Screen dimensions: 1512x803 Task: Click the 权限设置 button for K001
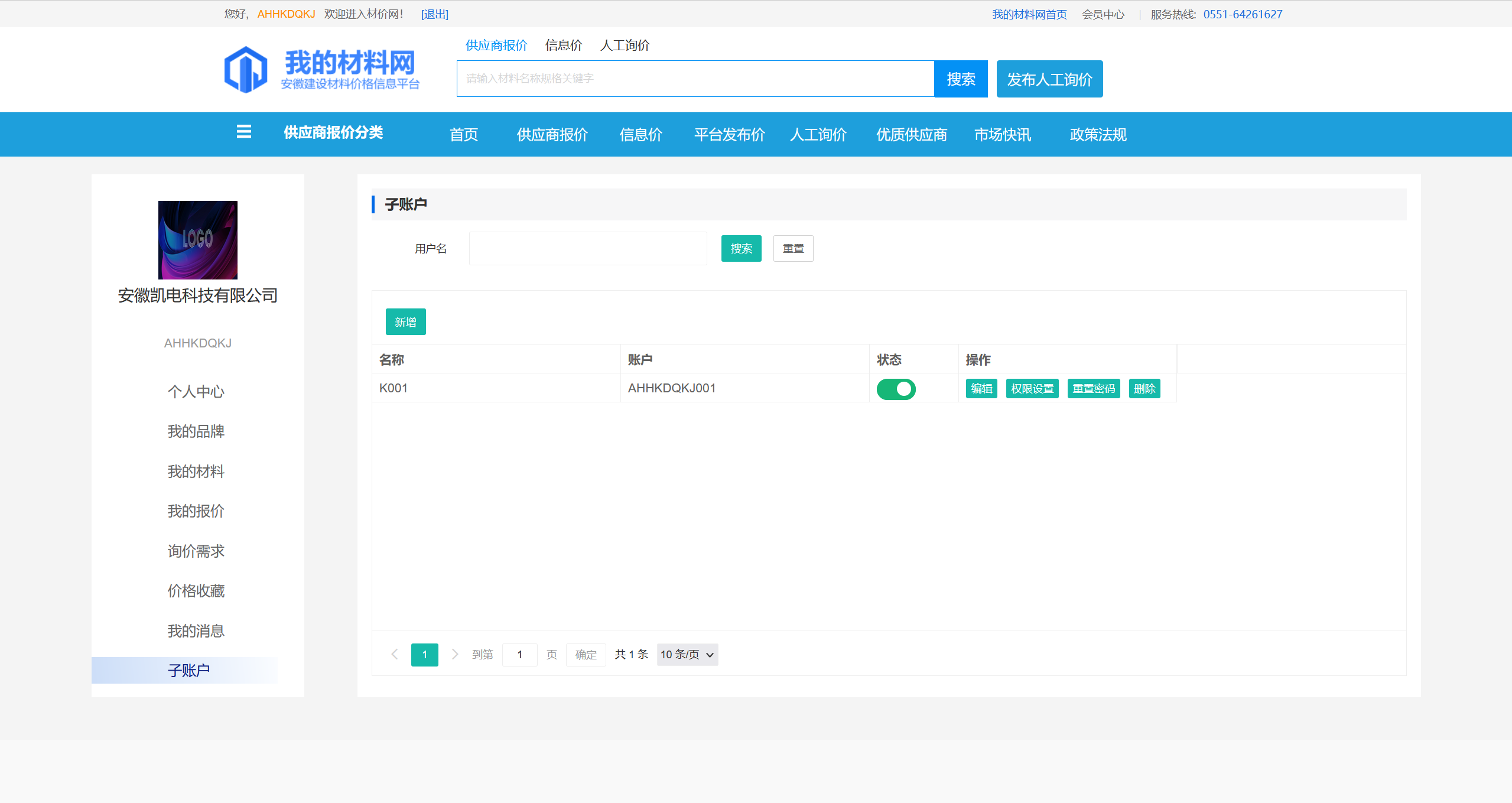coord(1032,389)
